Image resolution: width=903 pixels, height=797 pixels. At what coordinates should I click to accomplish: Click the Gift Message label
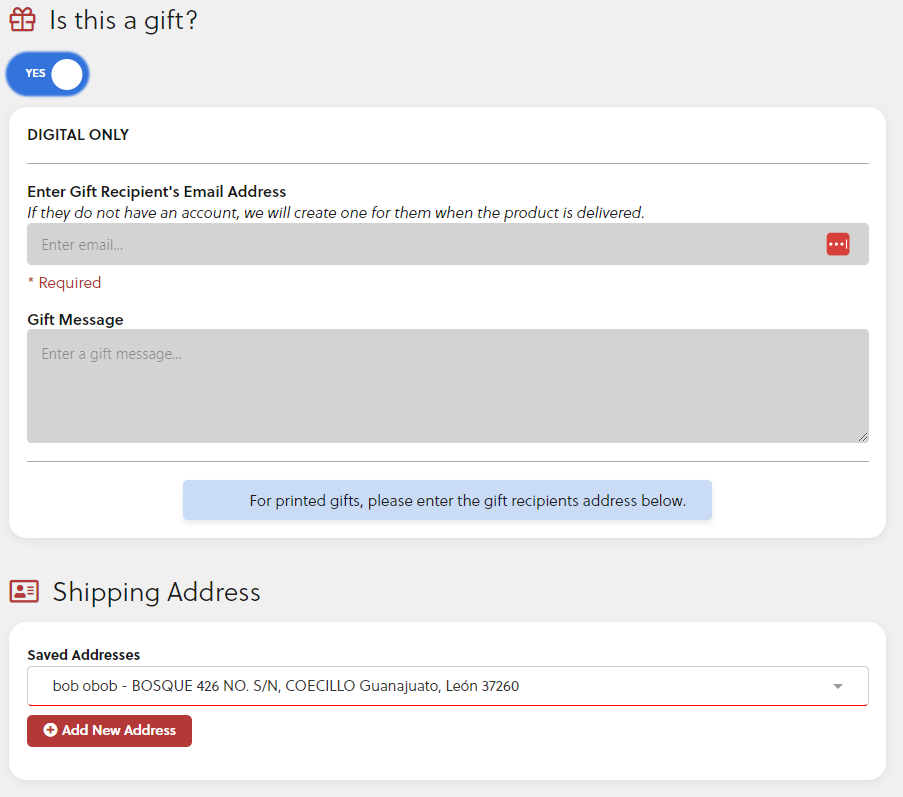(x=75, y=320)
